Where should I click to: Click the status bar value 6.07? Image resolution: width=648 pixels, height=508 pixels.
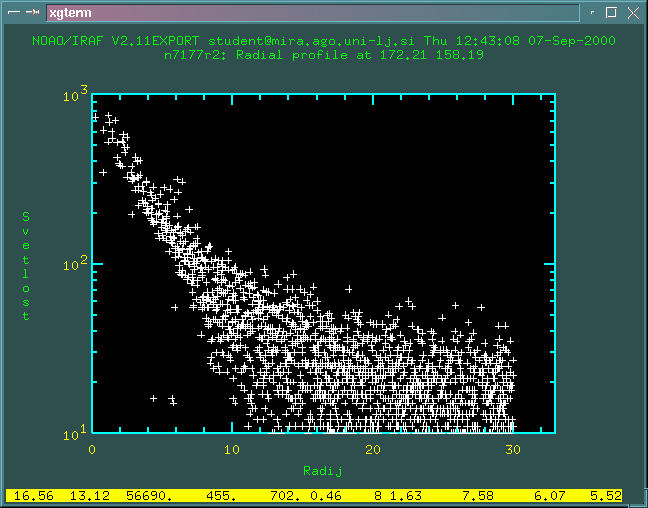click(x=550, y=496)
